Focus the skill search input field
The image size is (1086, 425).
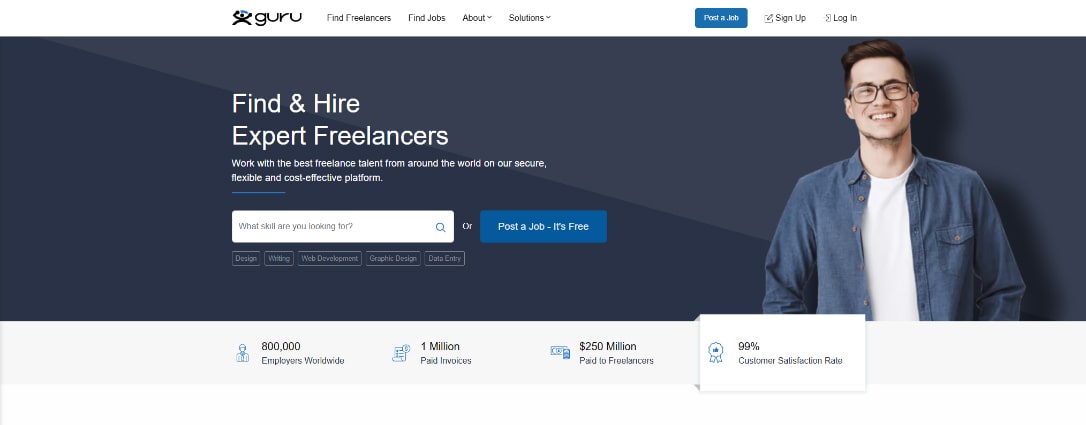(x=332, y=227)
